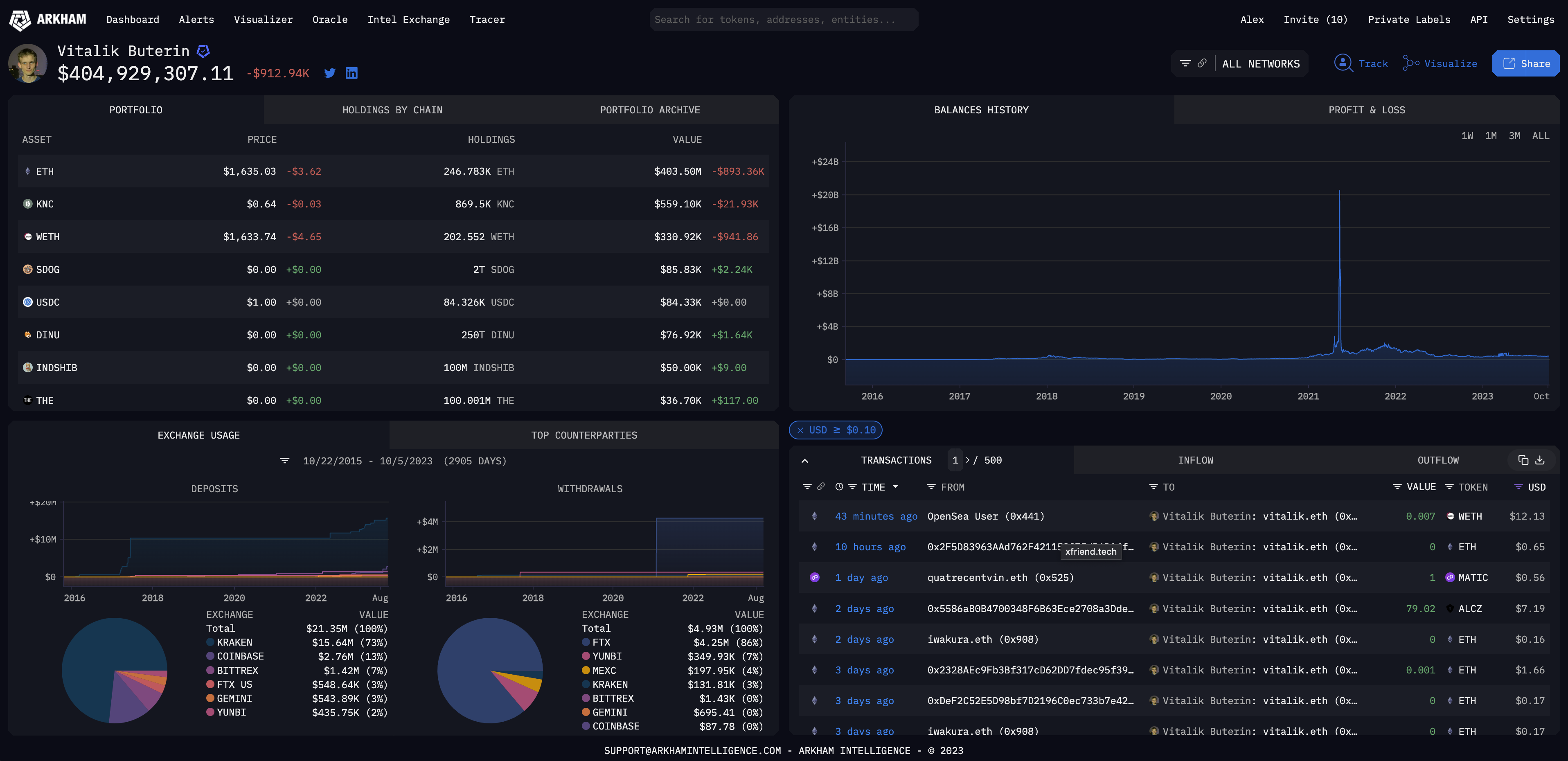
Task: Open the Oracle nav item
Action: tap(330, 20)
